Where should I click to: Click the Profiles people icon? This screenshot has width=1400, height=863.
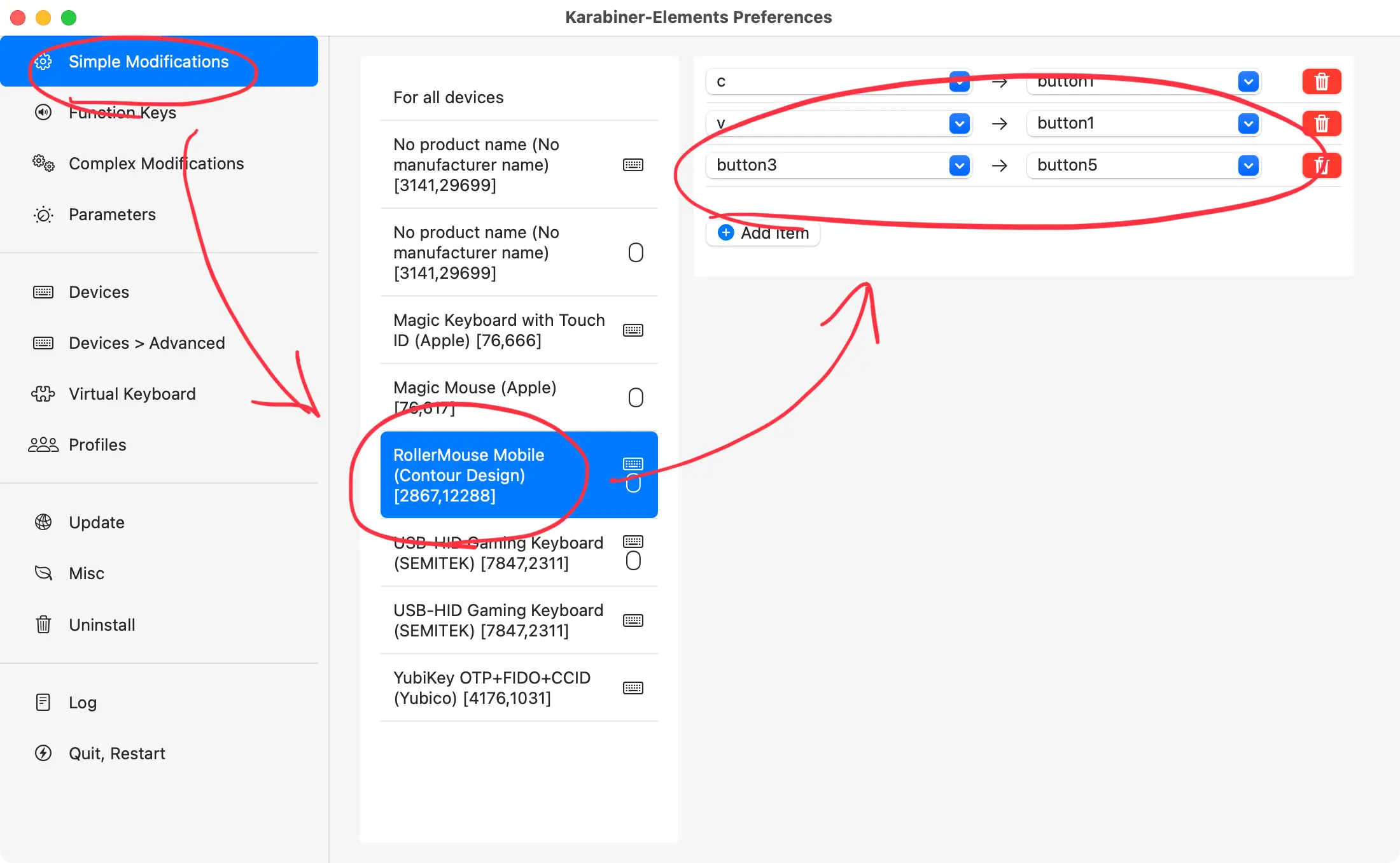coord(43,445)
